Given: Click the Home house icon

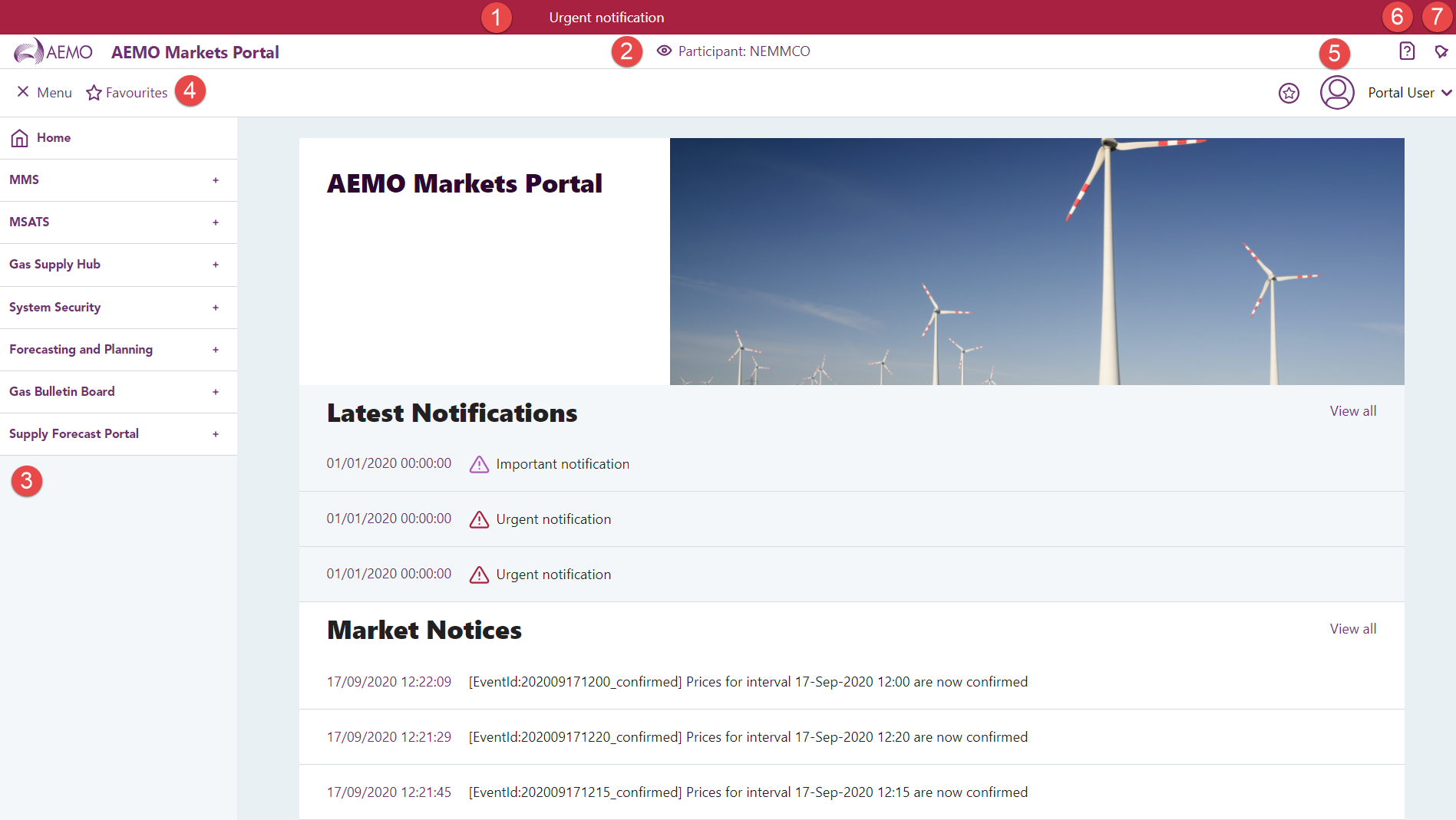Looking at the screenshot, I should point(20,138).
